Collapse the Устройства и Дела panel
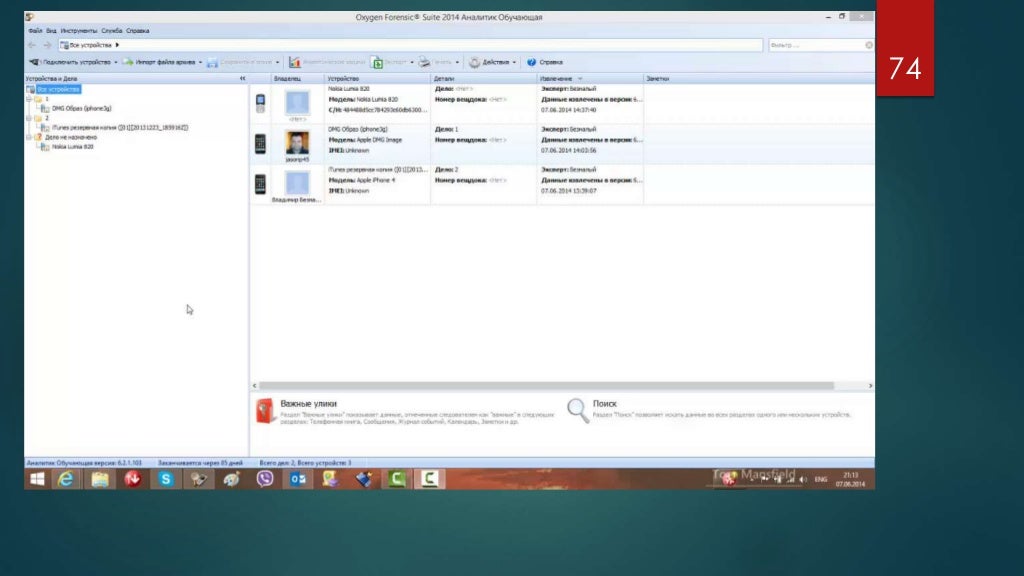 pos(242,78)
